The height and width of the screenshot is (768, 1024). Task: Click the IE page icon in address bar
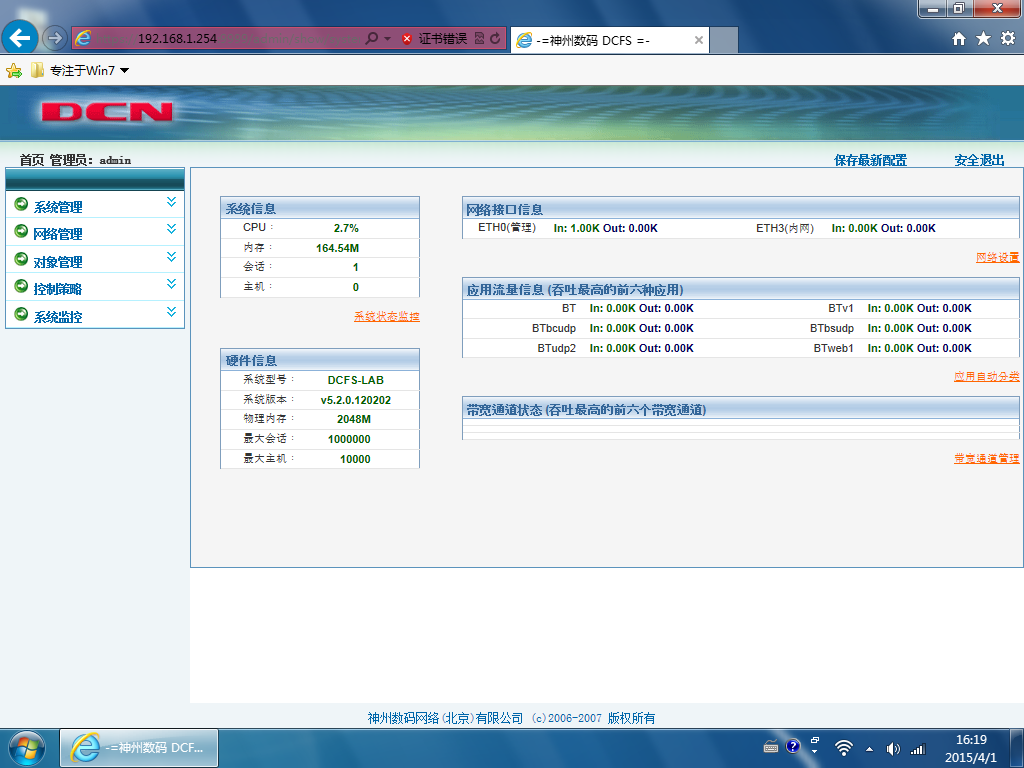83,39
